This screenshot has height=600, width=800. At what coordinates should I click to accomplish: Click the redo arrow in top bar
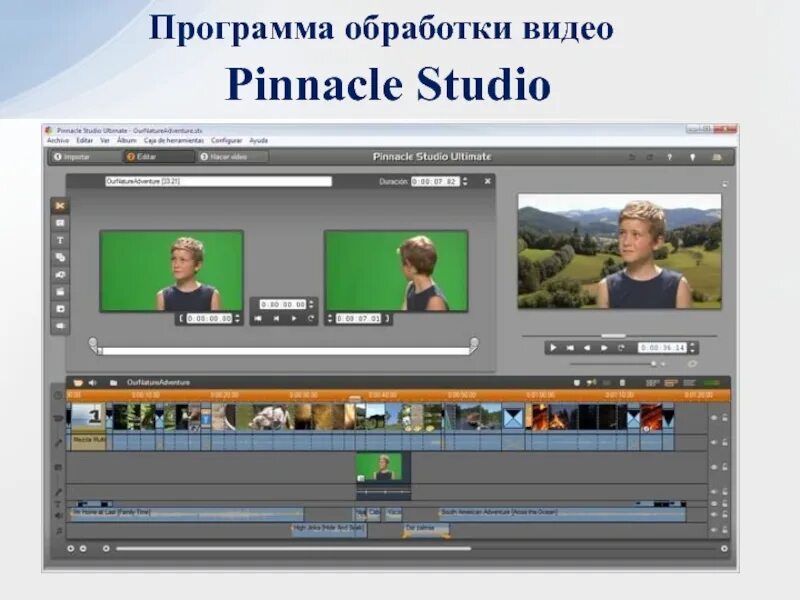[x=650, y=157]
